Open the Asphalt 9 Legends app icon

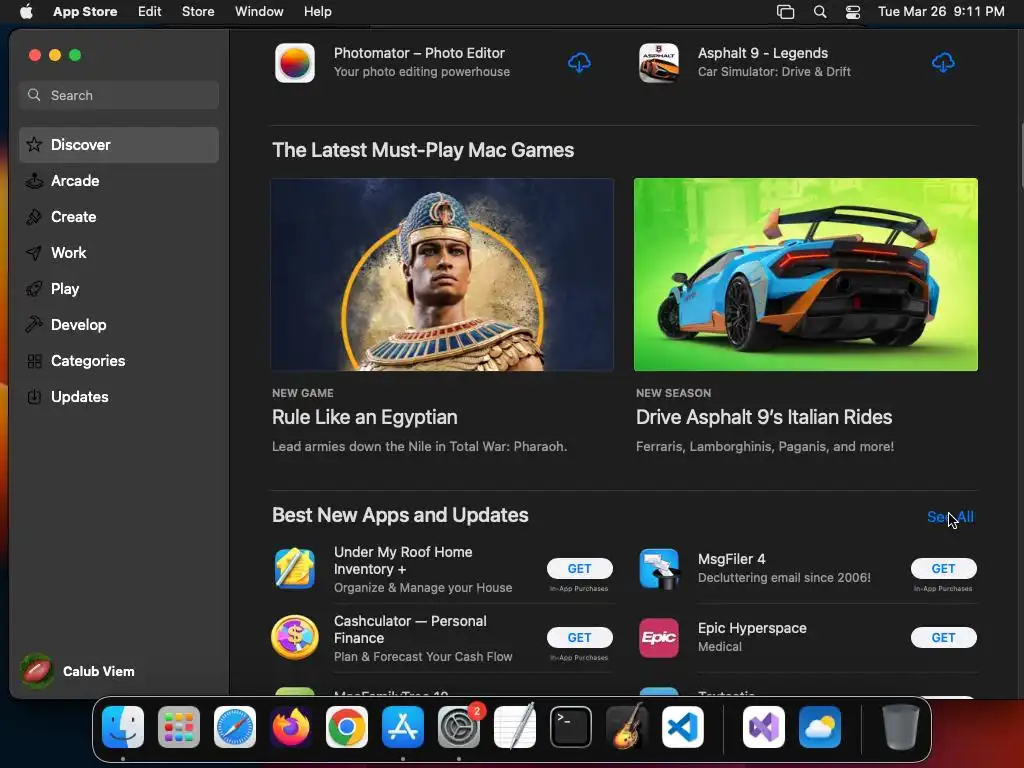pyautogui.click(x=659, y=63)
